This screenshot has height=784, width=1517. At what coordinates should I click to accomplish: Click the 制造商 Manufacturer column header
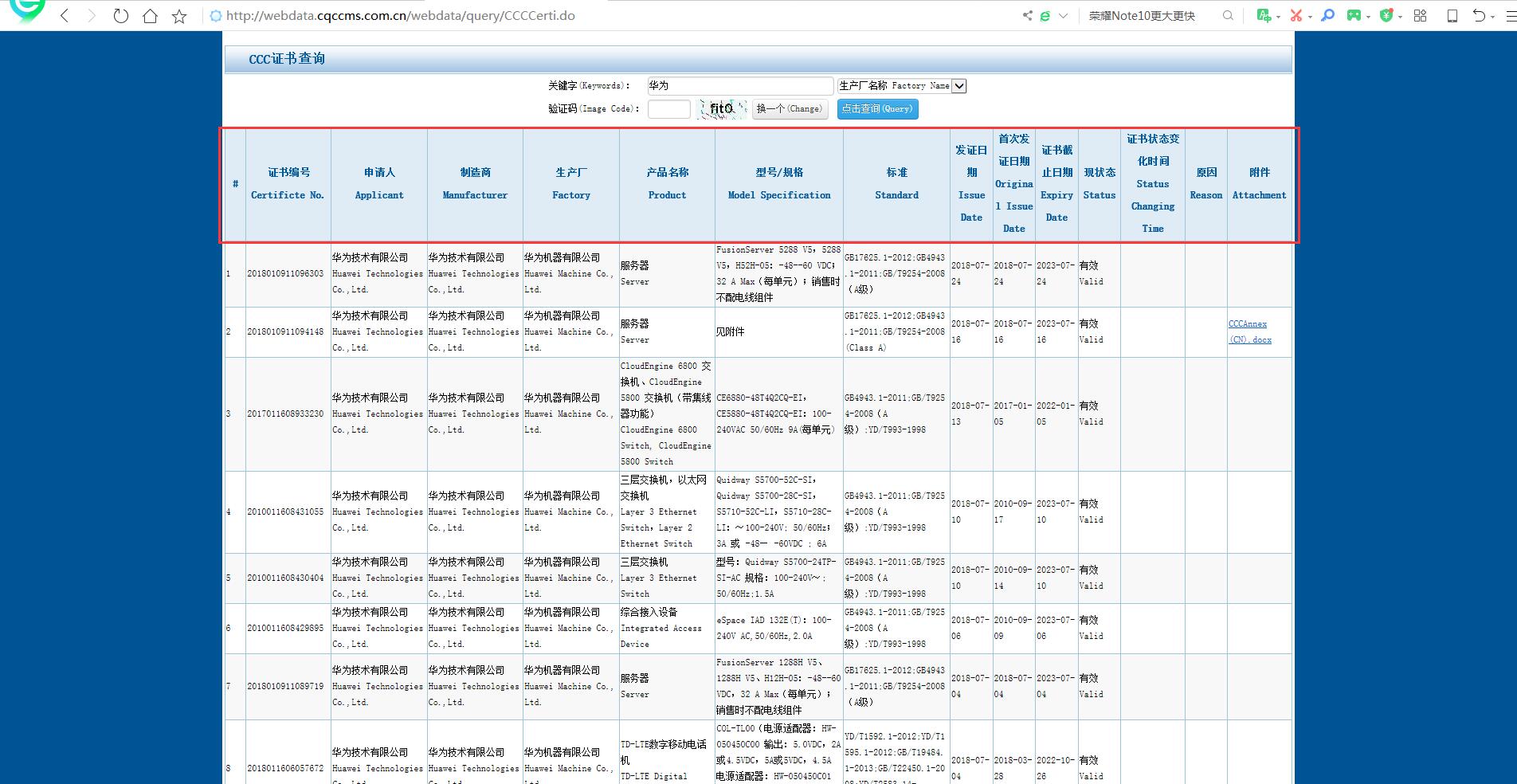475,184
